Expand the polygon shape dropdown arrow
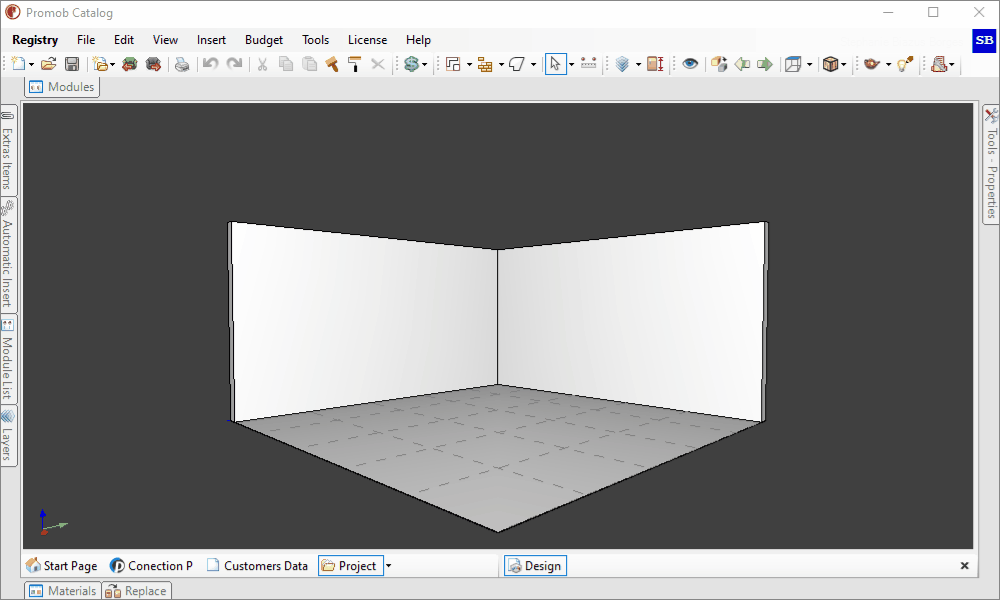The width and height of the screenshot is (1000, 600). (x=533, y=64)
